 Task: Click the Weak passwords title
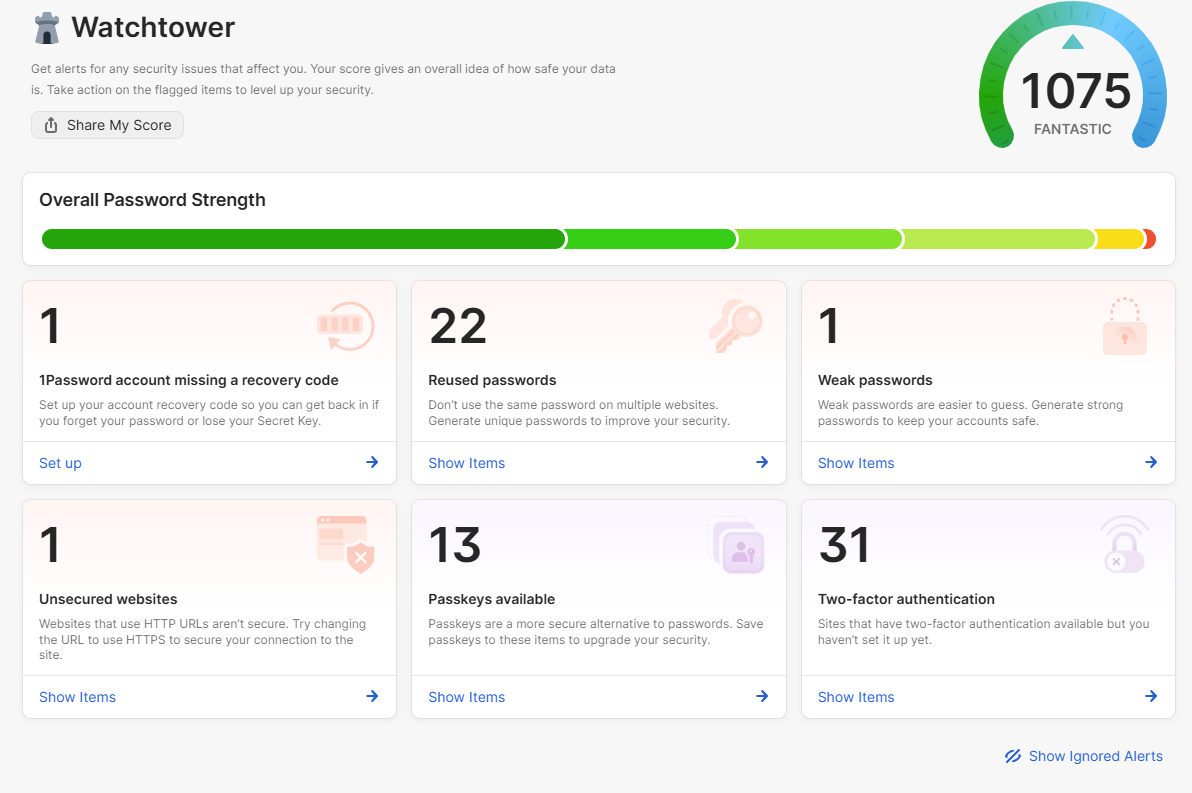click(x=875, y=380)
